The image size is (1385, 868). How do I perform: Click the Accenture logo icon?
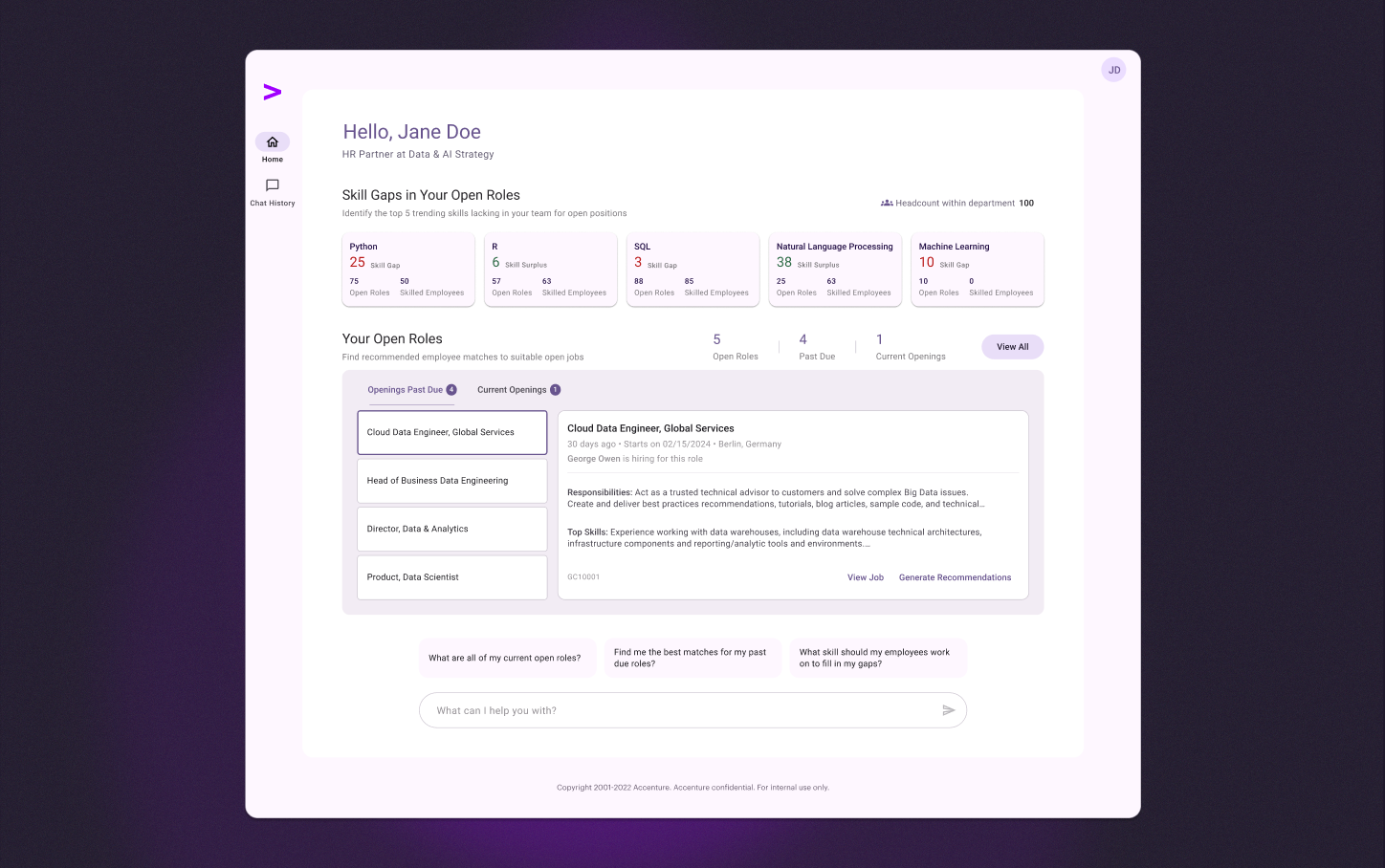(273, 92)
